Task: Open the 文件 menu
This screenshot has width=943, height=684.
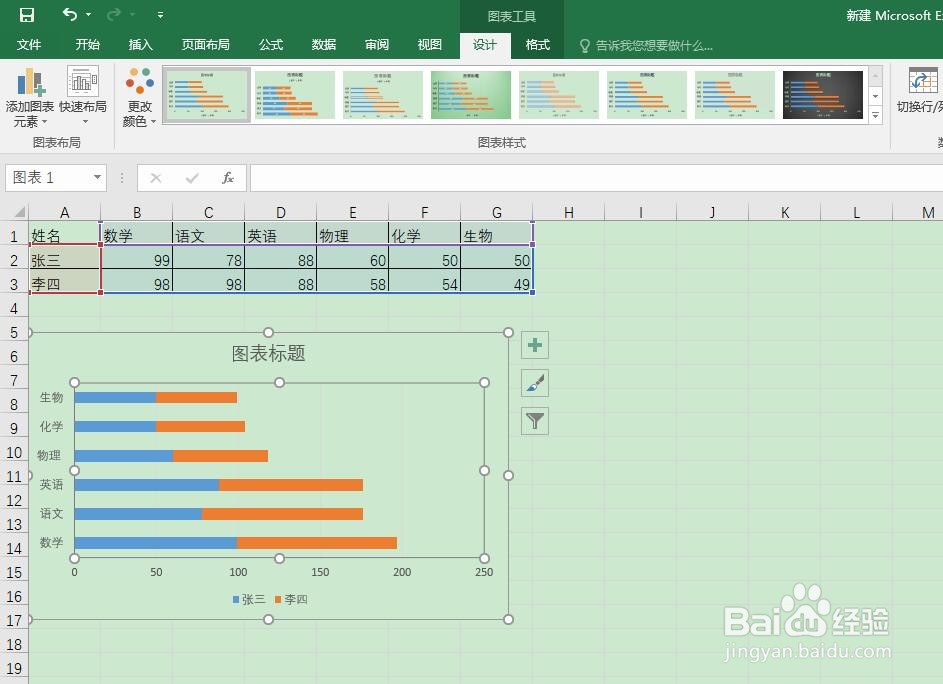Action: click(x=30, y=44)
